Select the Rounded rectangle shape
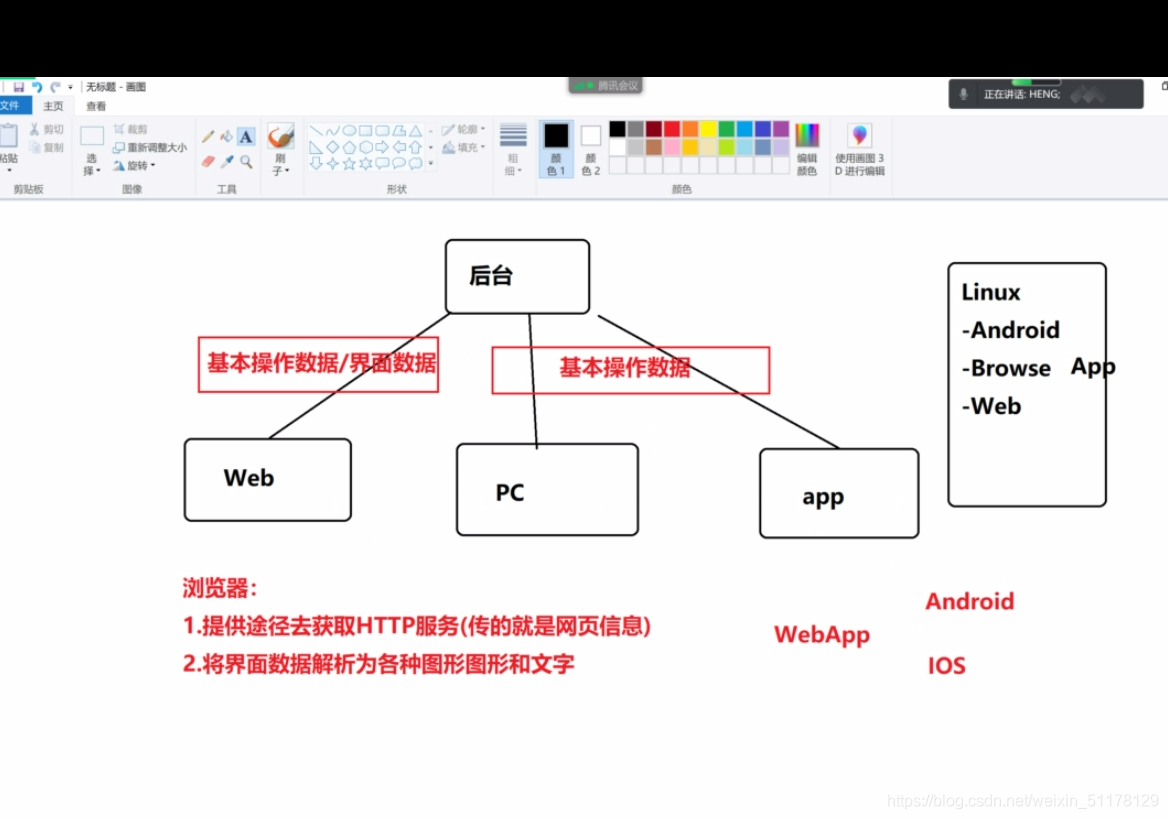 pos(382,130)
